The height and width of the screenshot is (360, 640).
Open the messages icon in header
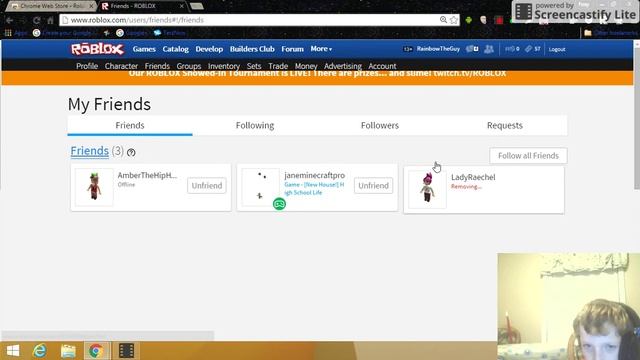pos(472,49)
